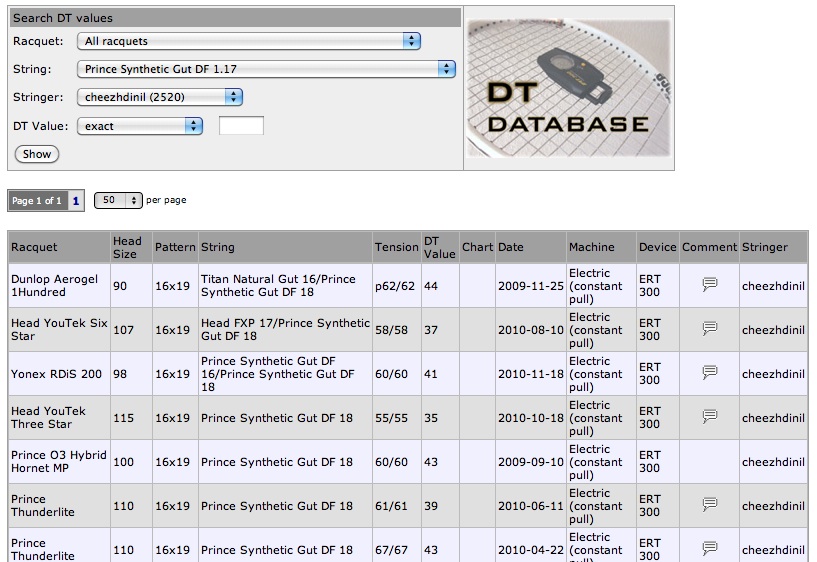The image size is (817, 562).
Task: Open comment for Prince Thunderlite dated 2010-06-11
Action: (710, 505)
